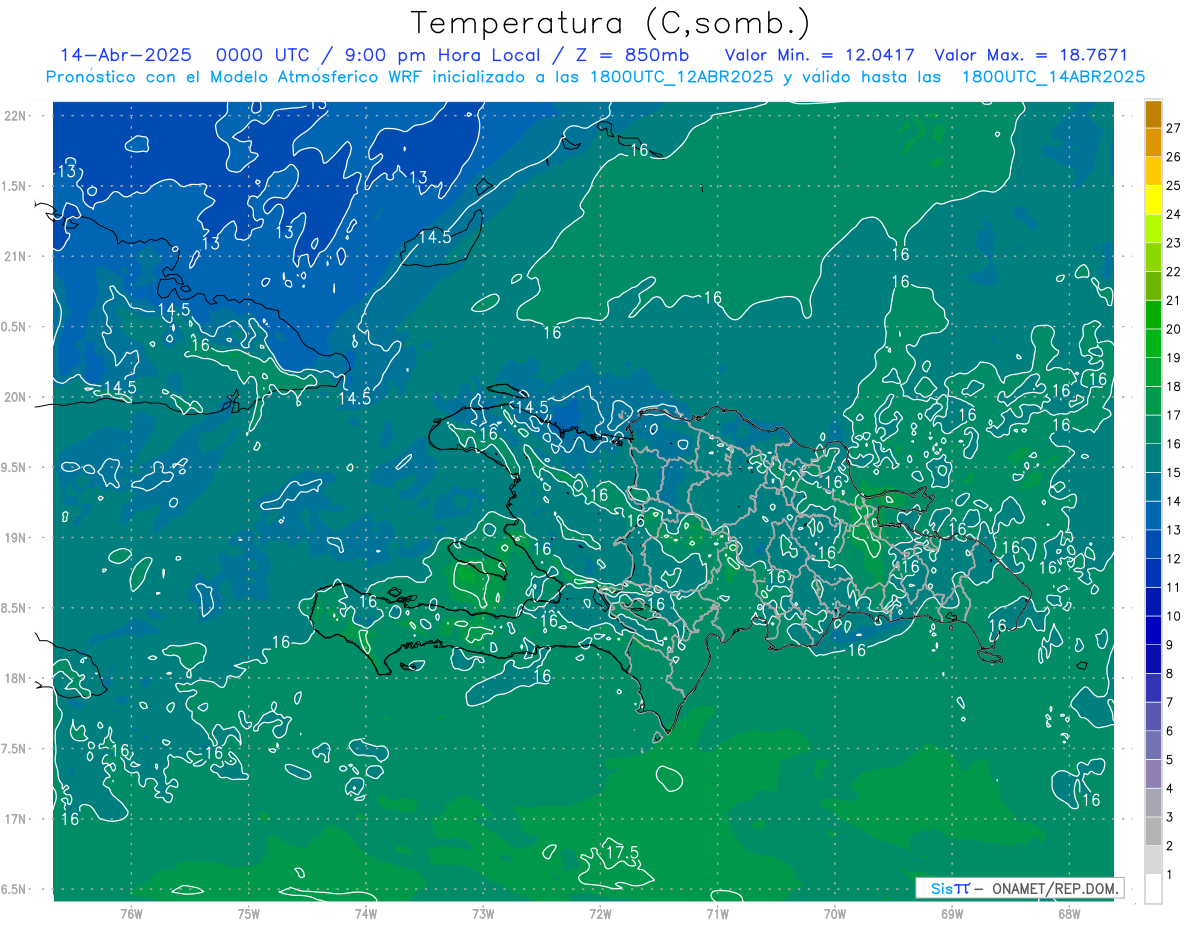The image size is (1200, 927).
Task: Click legend value '6' on color scale
Action: (1170, 731)
